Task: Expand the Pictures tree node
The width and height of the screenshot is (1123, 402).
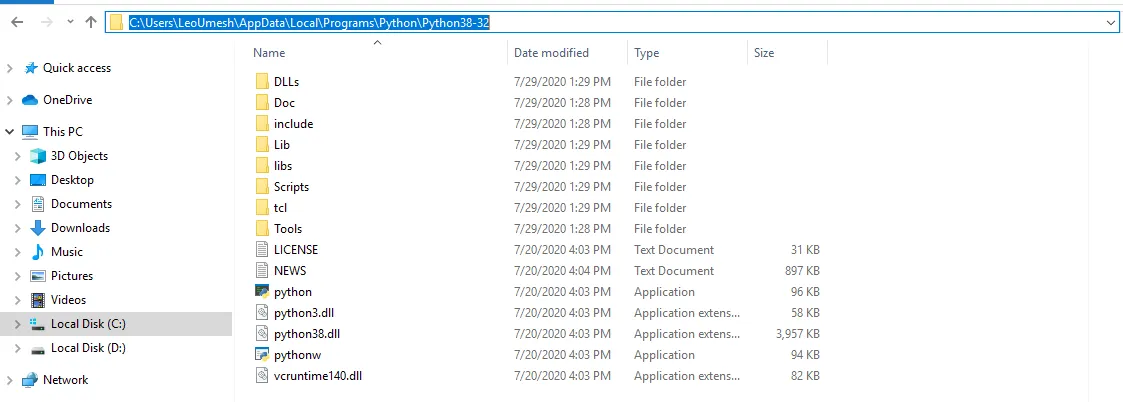Action: click(18, 276)
